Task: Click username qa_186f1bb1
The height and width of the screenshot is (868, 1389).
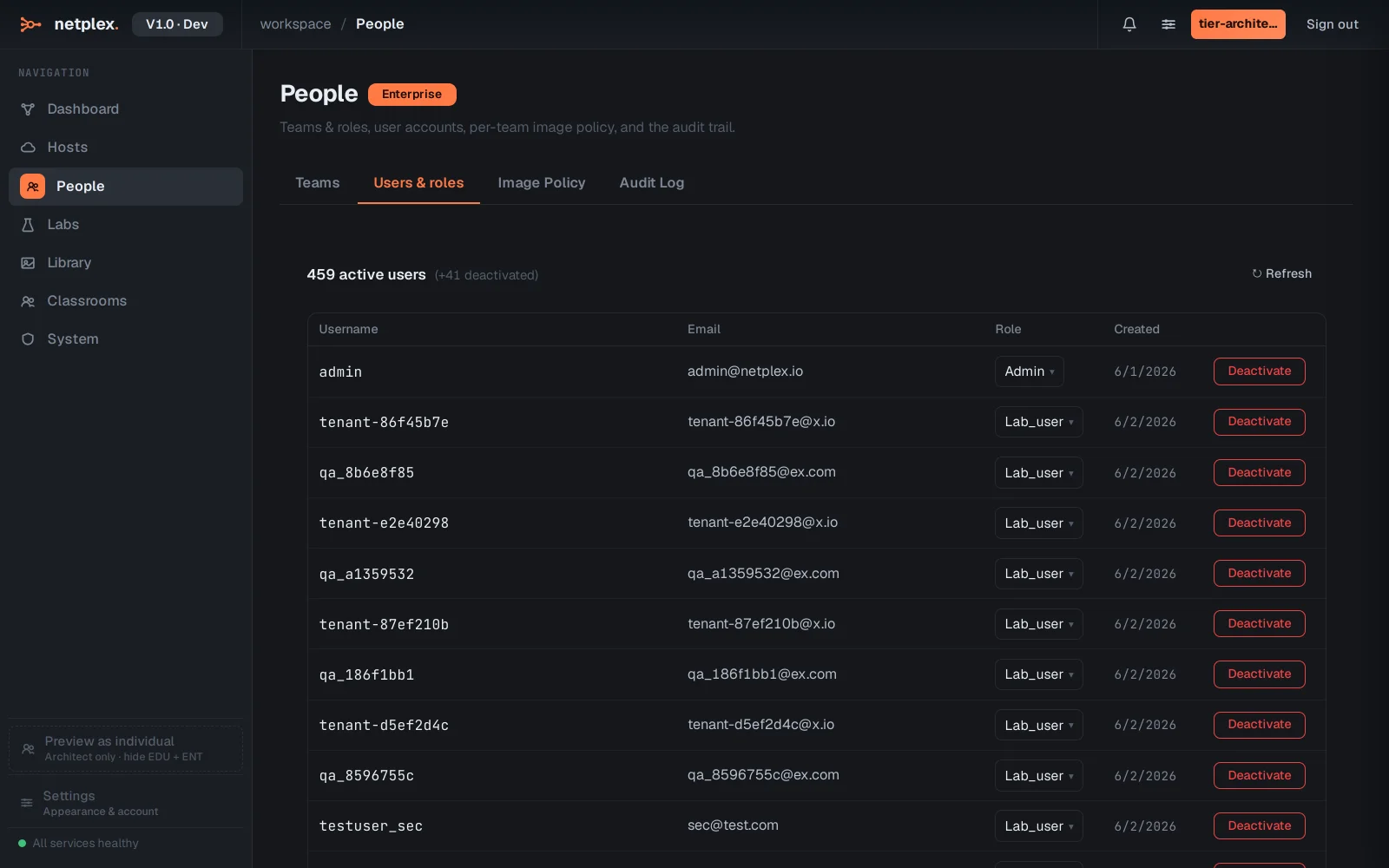Action: point(366,675)
